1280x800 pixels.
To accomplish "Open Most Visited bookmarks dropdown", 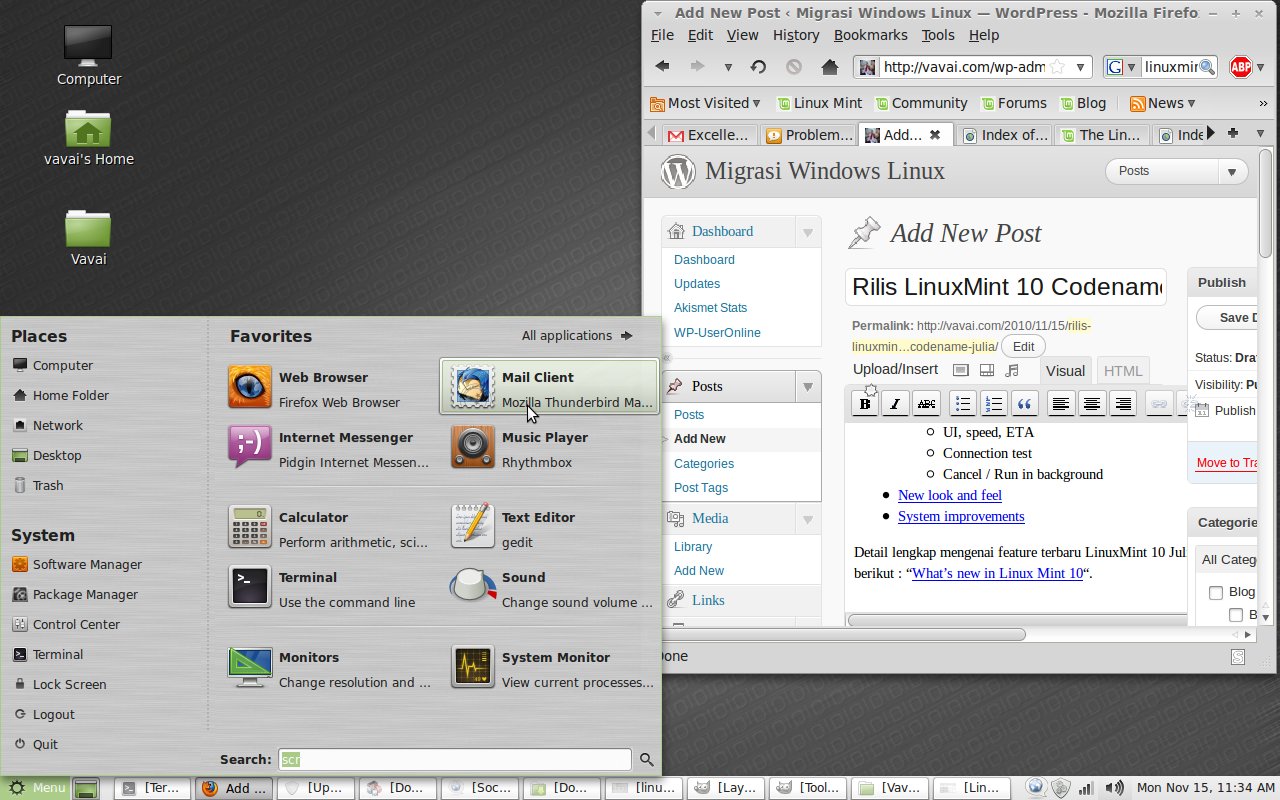I will [x=705, y=103].
